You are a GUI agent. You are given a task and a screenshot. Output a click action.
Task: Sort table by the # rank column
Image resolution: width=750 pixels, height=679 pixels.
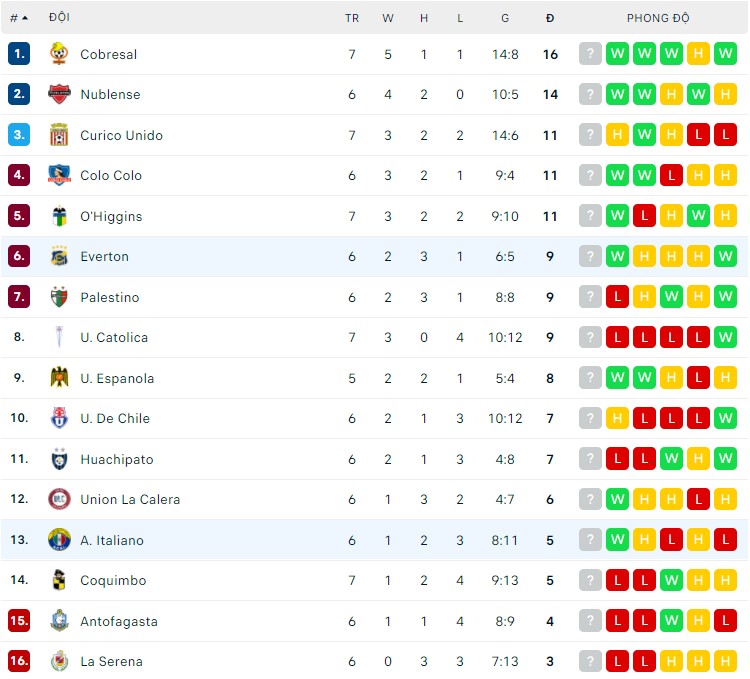click(18, 18)
